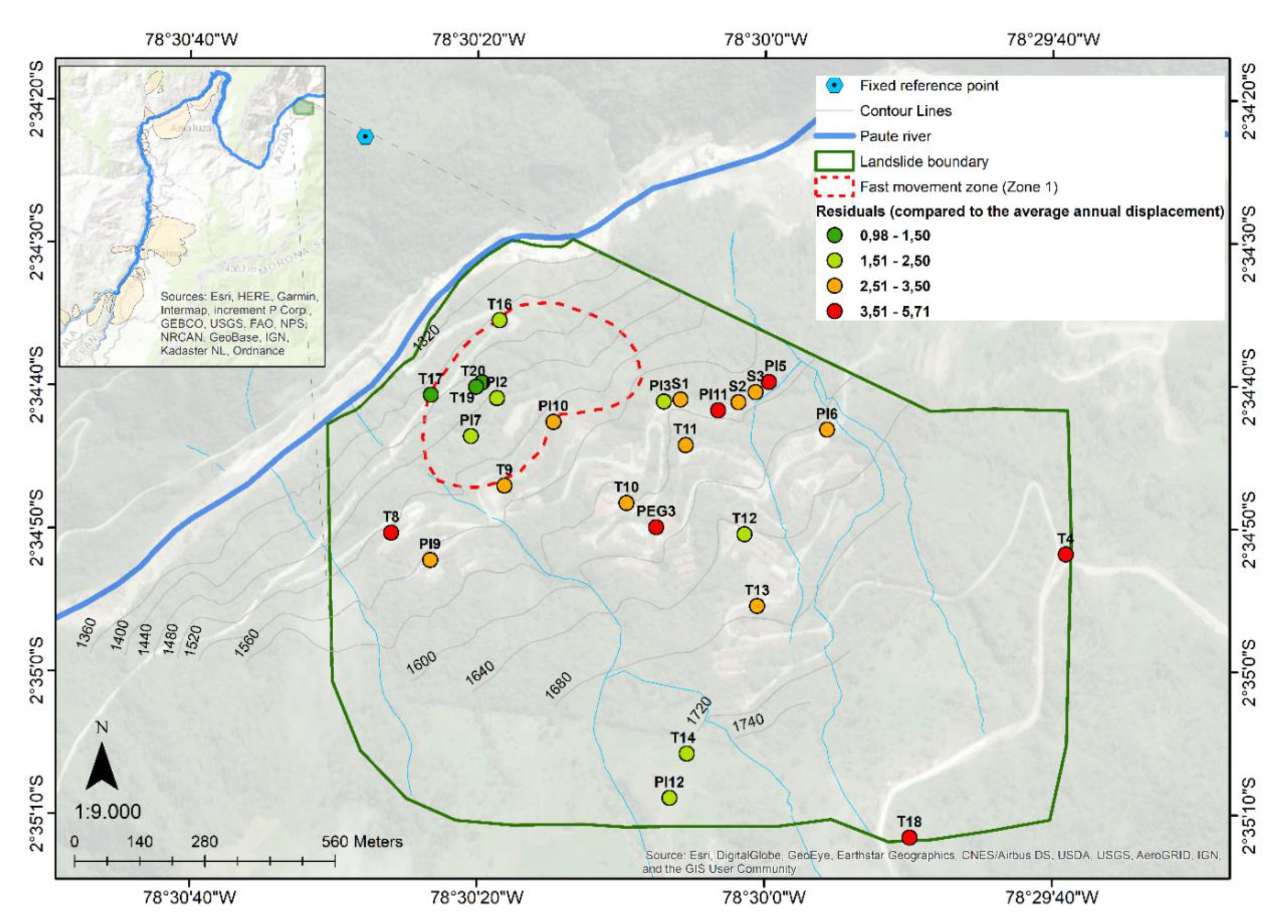The width and height of the screenshot is (1288, 924).
Task: Click the 1740 contour line label
Action: click(747, 722)
